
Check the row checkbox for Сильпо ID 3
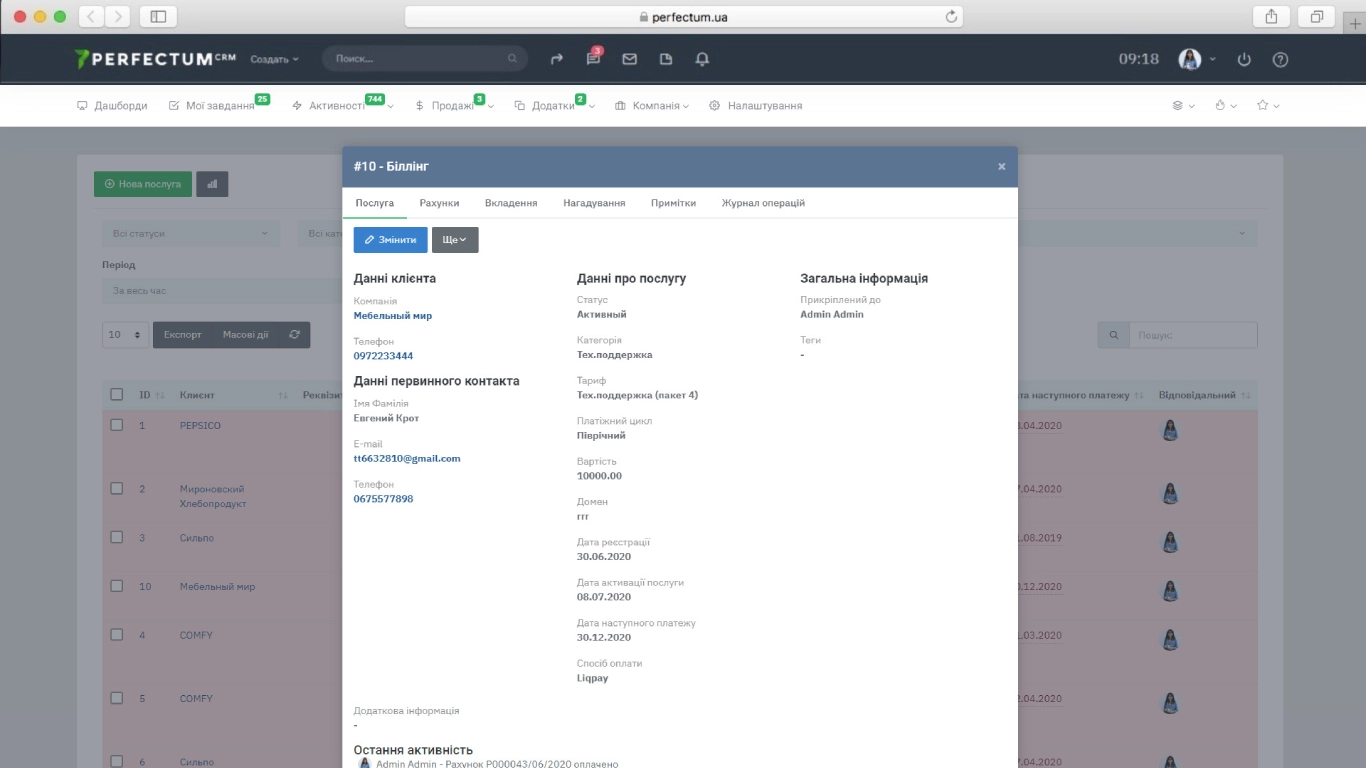[x=117, y=537]
